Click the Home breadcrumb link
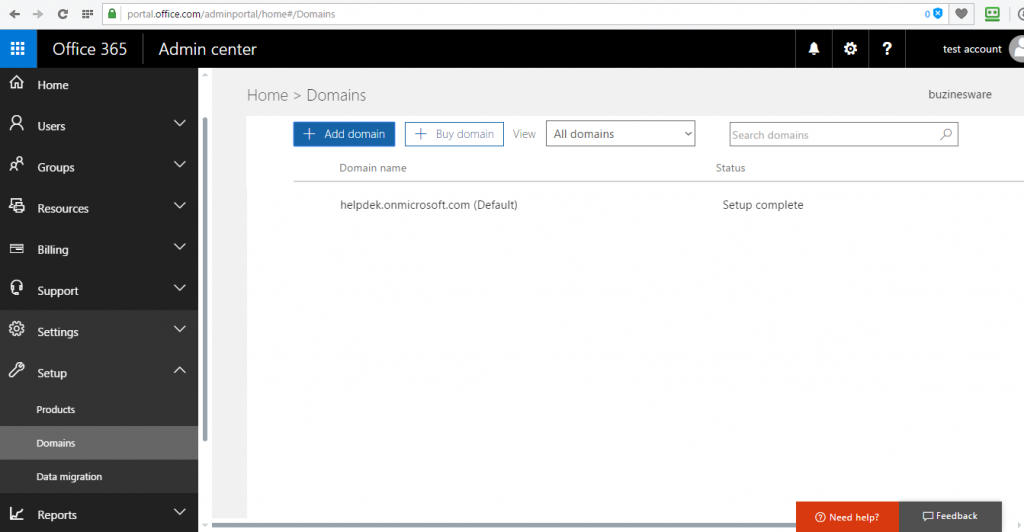Image resolution: width=1024 pixels, height=532 pixels. click(267, 95)
